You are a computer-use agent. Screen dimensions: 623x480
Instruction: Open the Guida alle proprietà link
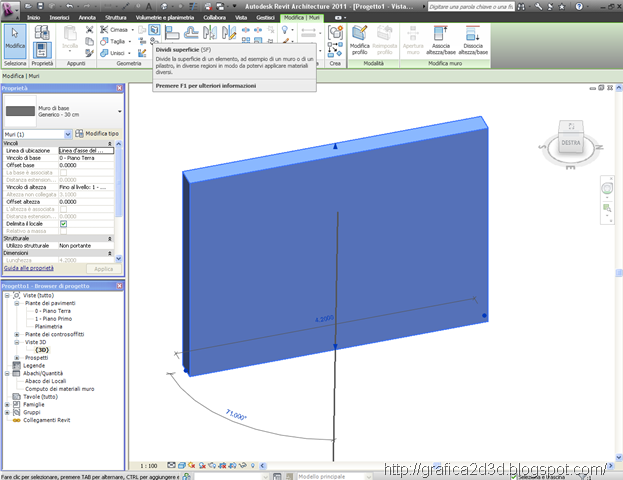tap(29, 268)
